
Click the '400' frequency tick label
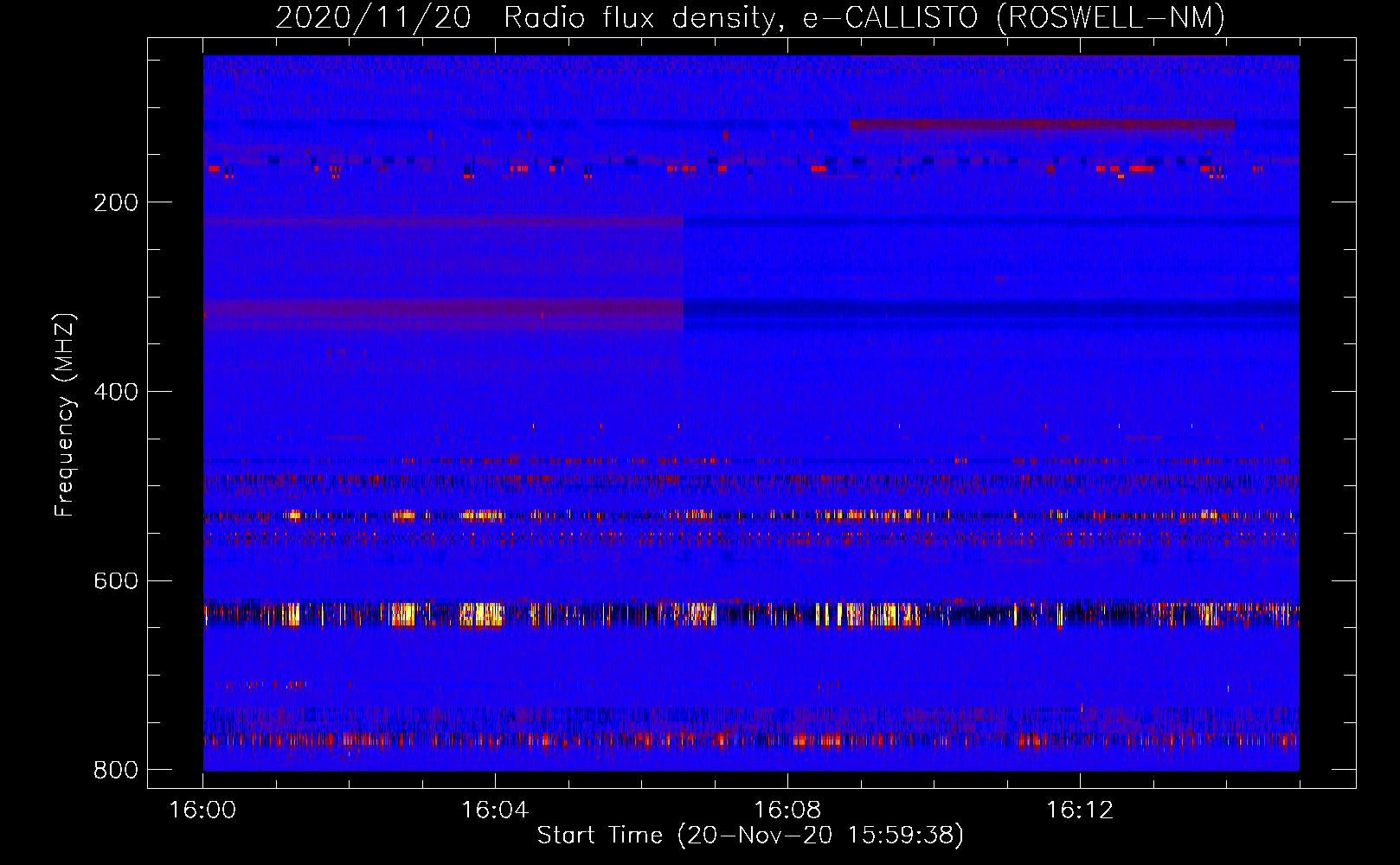116,392
